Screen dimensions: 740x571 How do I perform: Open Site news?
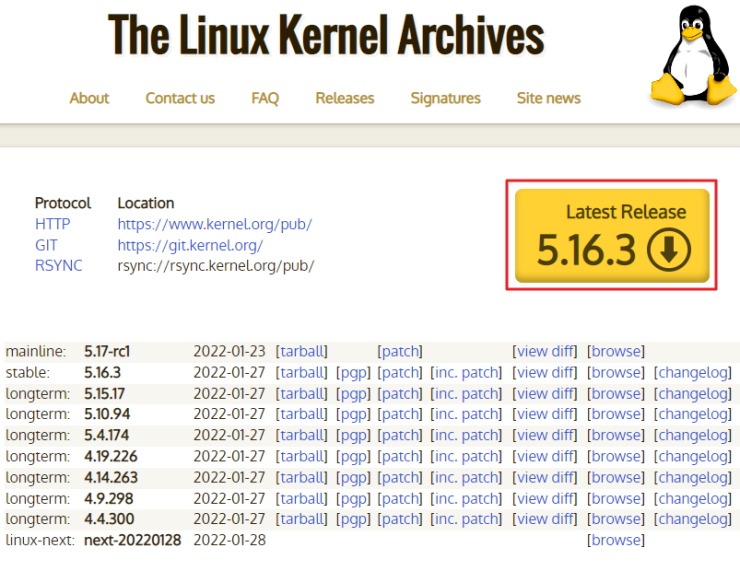coord(548,98)
